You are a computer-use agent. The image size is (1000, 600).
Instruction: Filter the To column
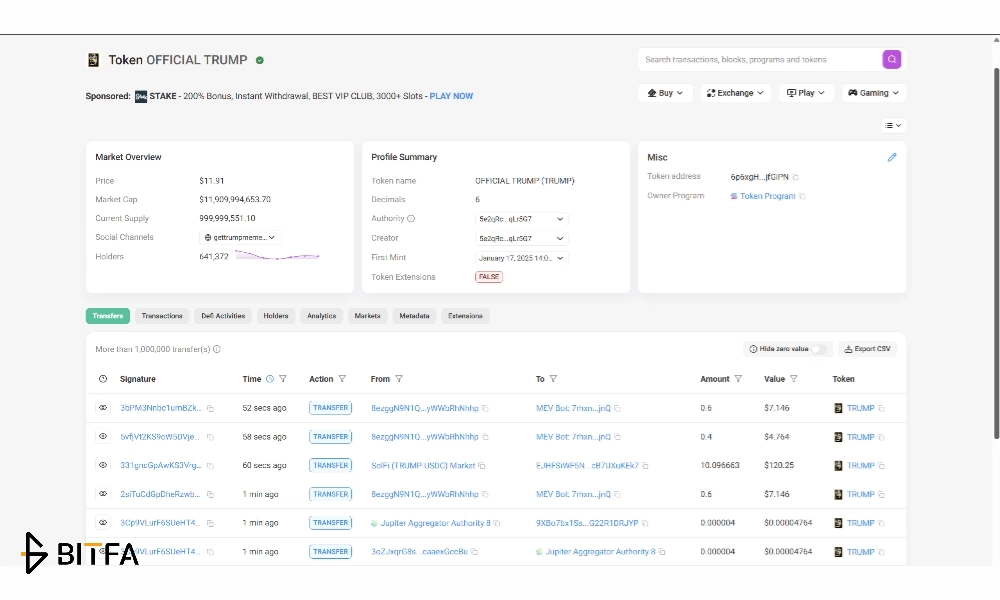[553, 379]
